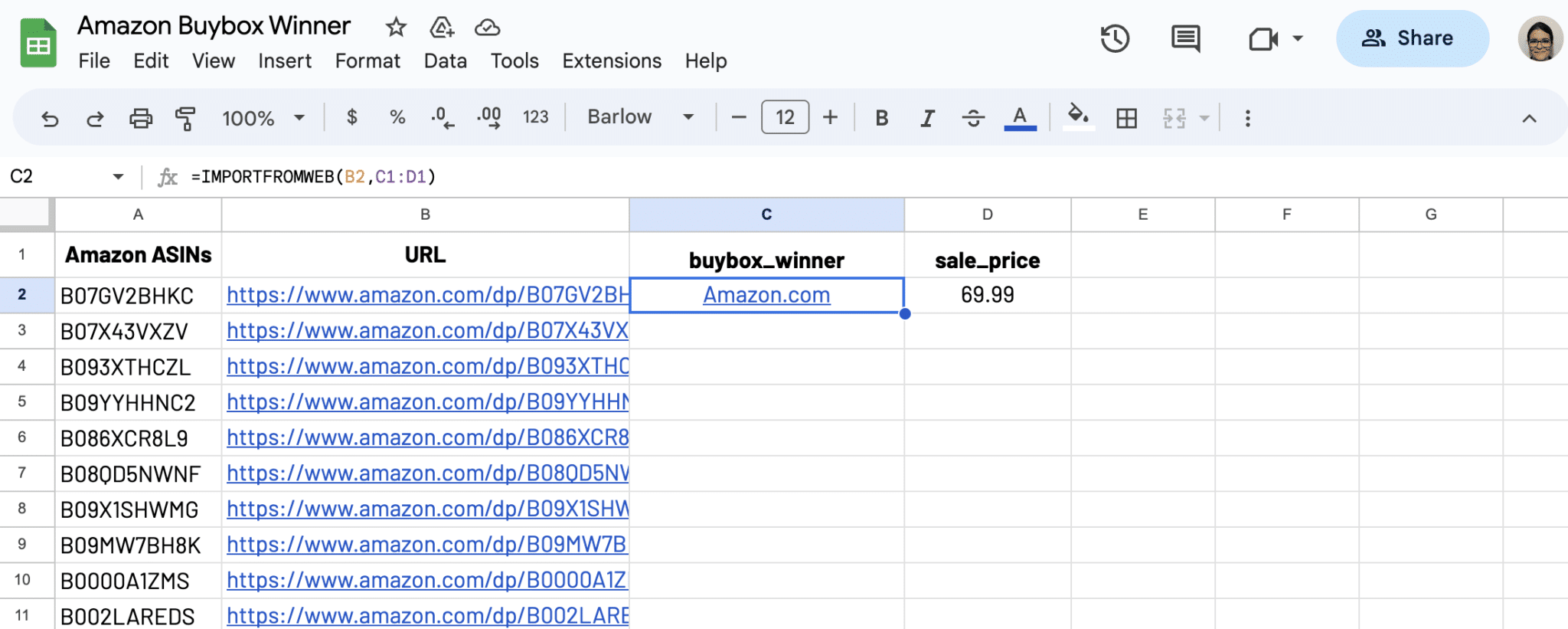Viewport: 1568px width, 629px height.
Task: Collapse the menus with the caret
Action: (x=1529, y=118)
